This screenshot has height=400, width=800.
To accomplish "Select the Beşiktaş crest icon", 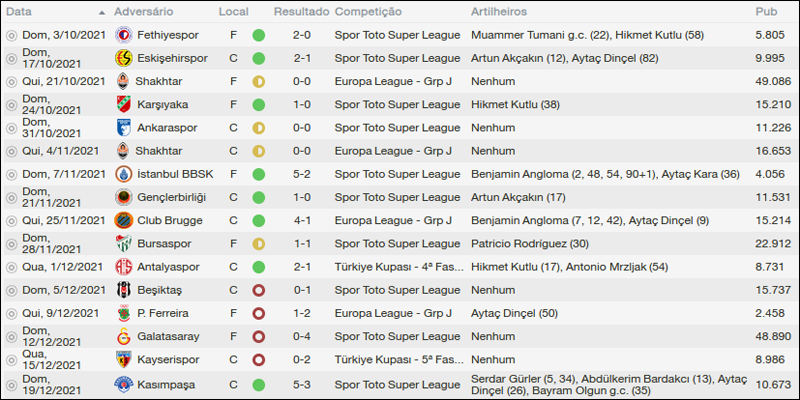I will (123, 289).
